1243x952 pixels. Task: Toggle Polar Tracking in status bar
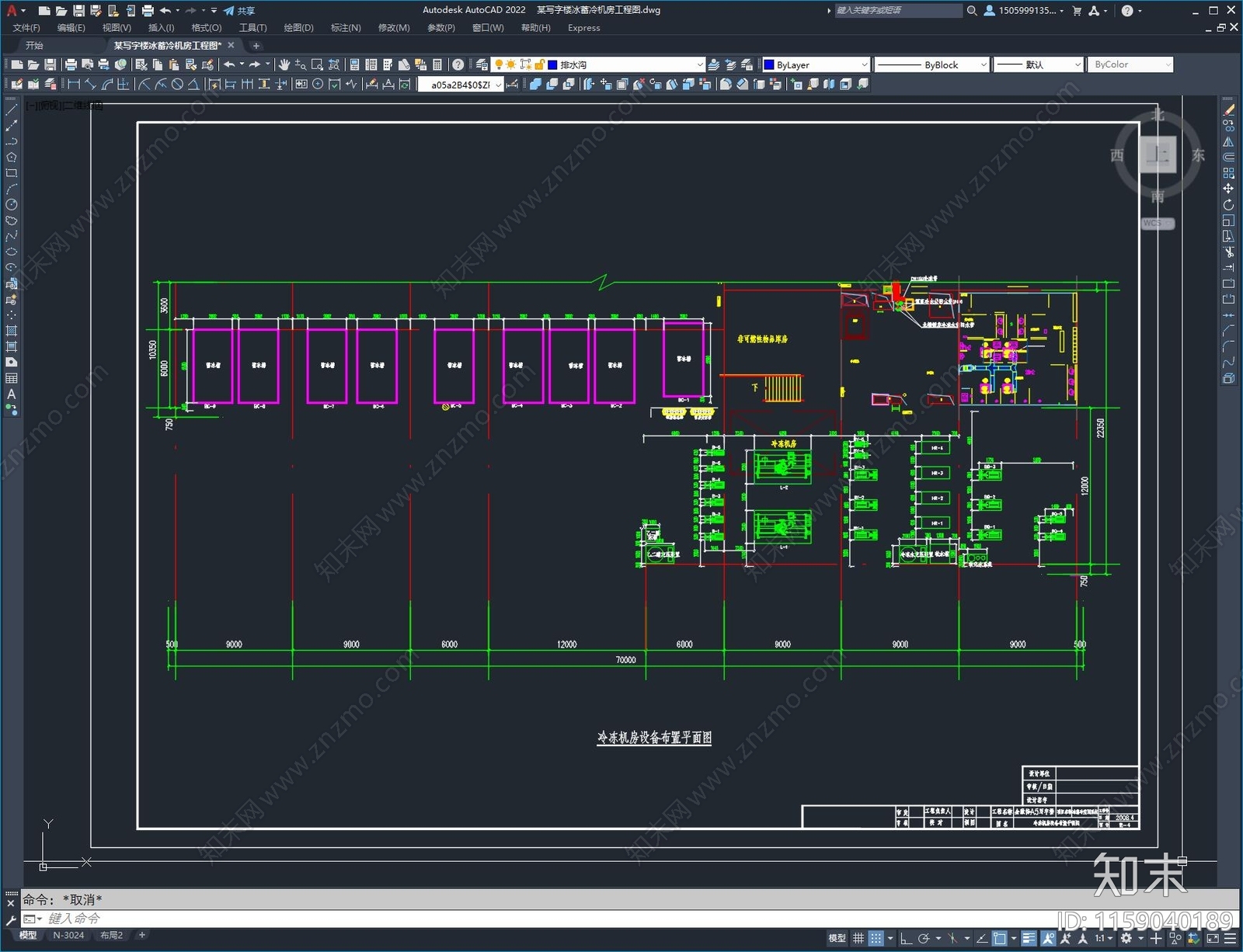click(x=924, y=938)
